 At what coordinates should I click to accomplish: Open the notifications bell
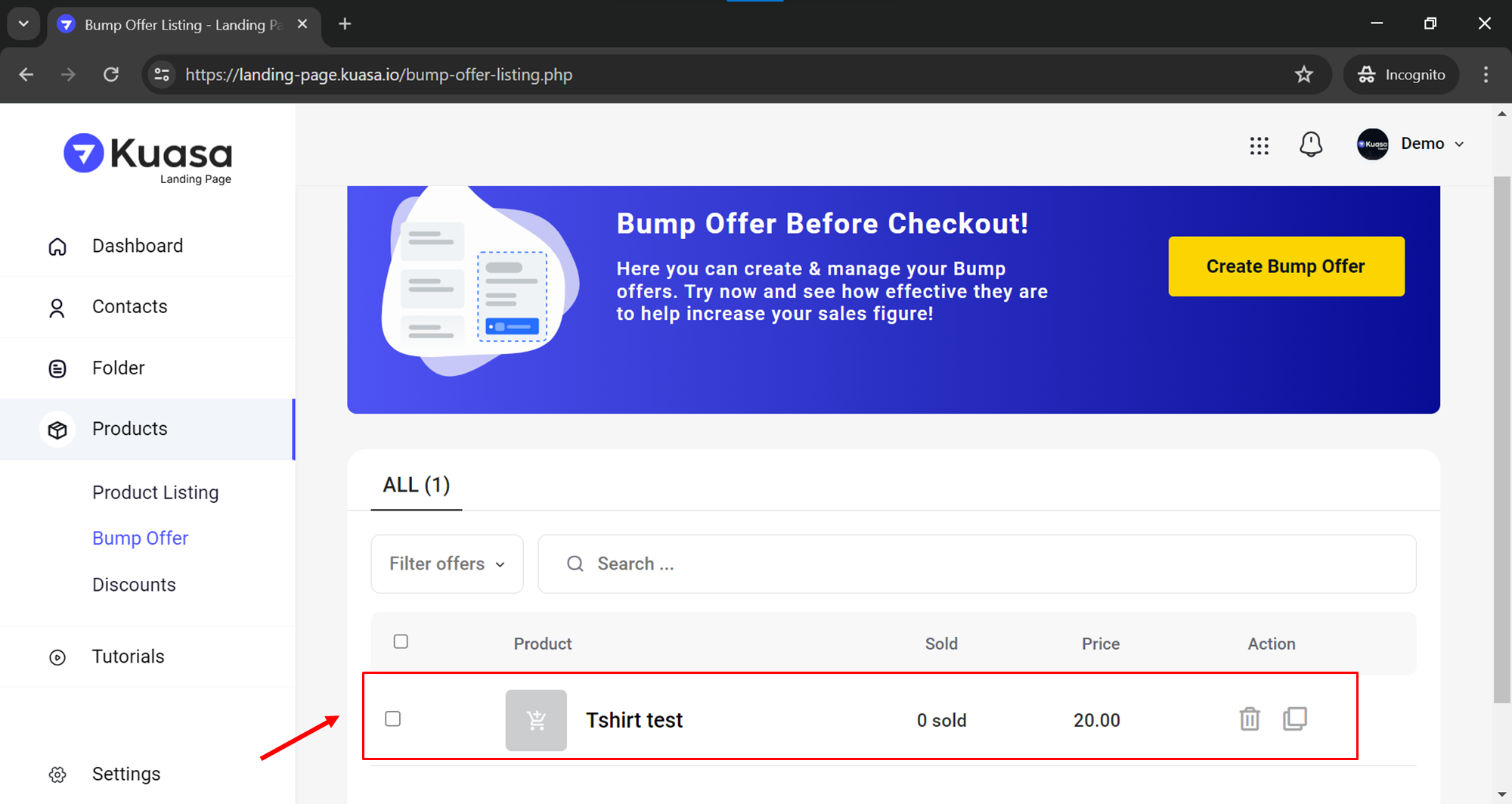(x=1310, y=144)
